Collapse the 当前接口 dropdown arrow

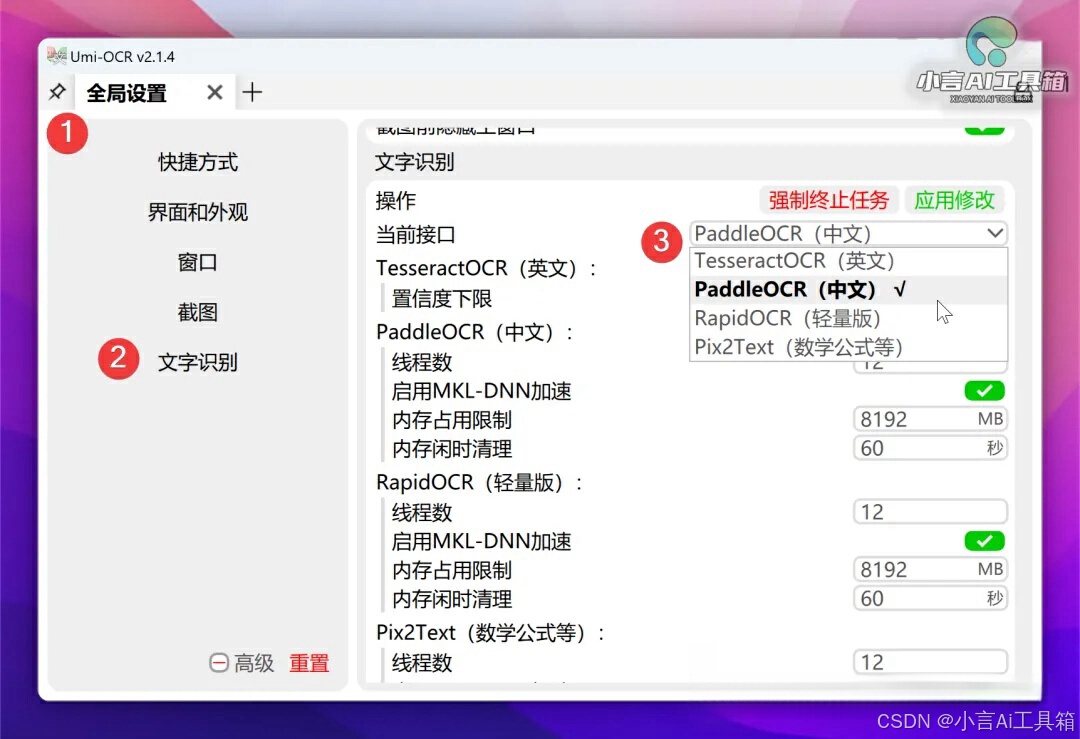point(995,233)
